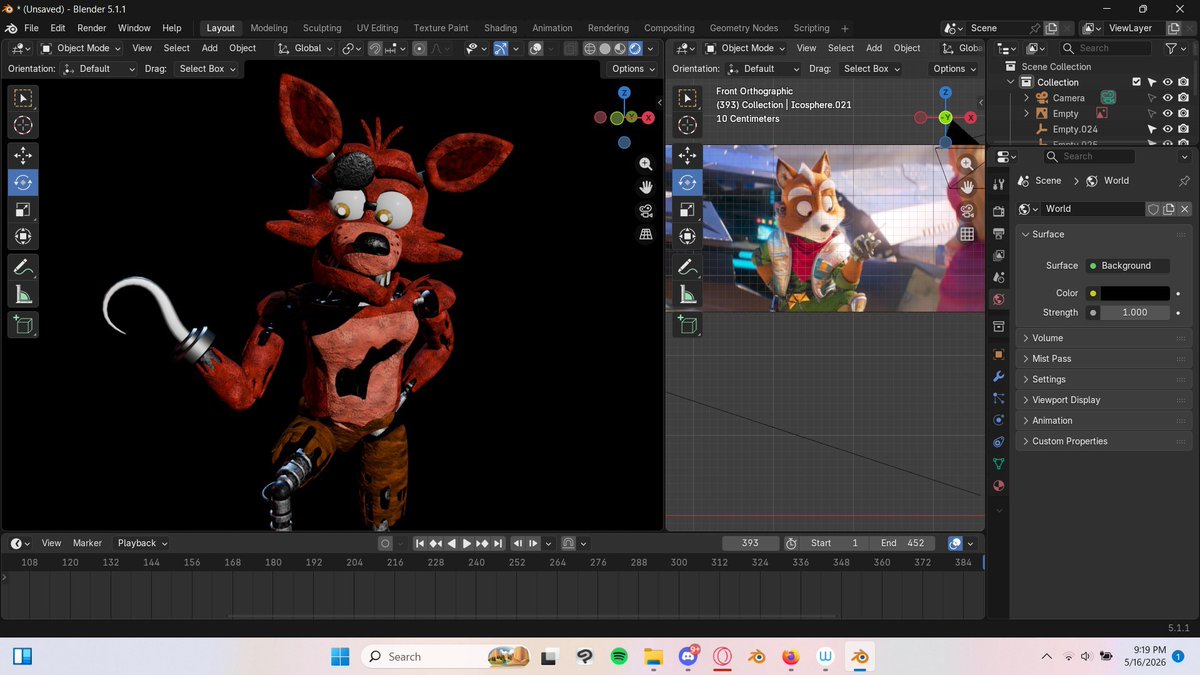Collapse the Surface panel
Viewport: 1200px width, 675px height.
pyautogui.click(x=1104, y=234)
